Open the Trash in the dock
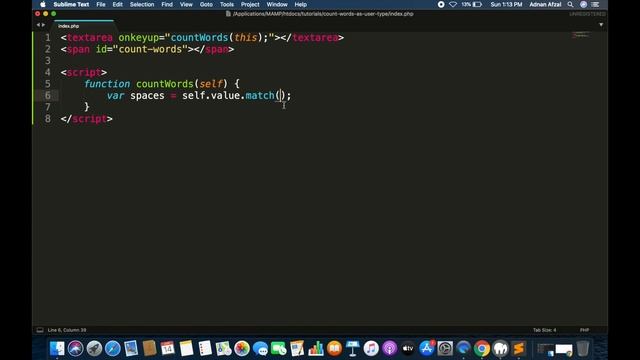 583,349
